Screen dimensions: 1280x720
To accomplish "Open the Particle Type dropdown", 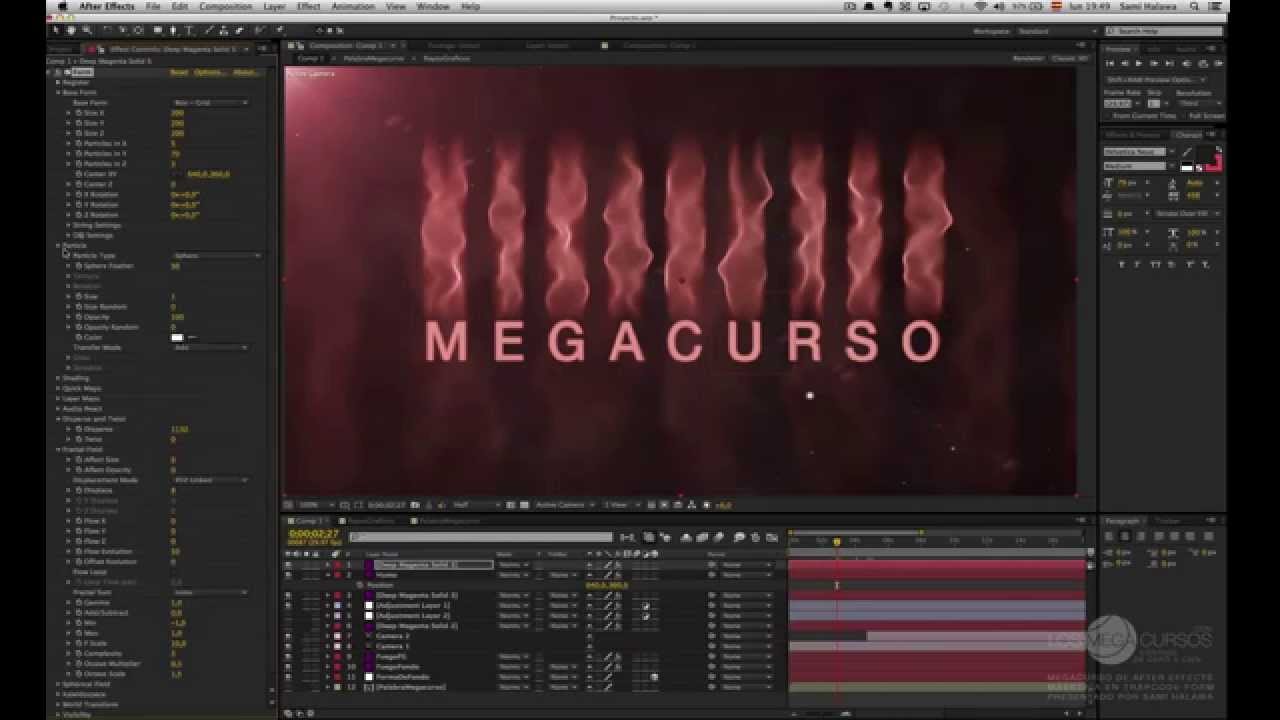I will 216,256.
